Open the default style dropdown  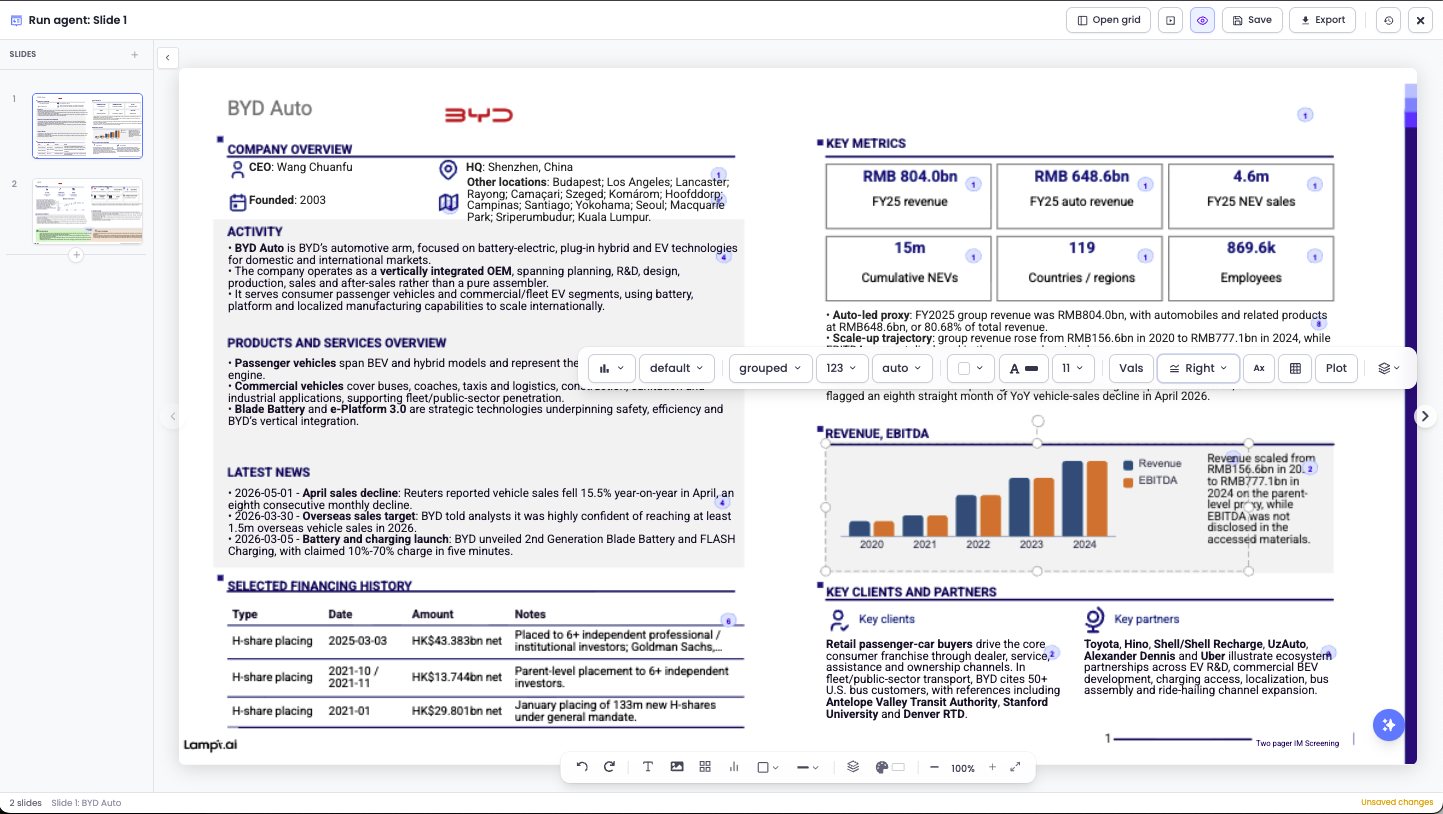pyautogui.click(x=677, y=368)
